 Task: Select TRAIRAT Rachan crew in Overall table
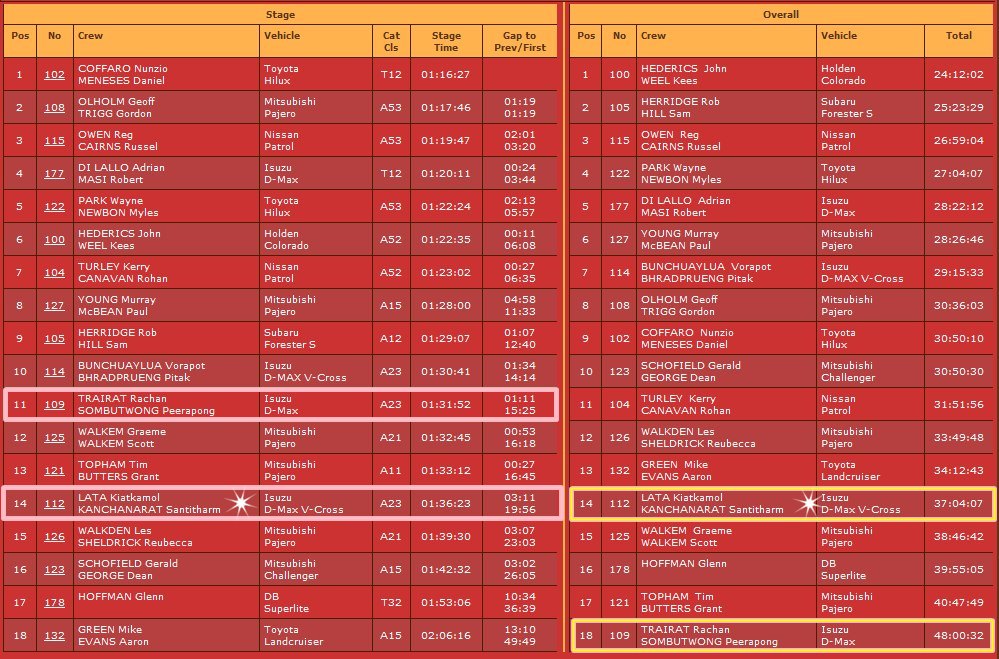pos(709,635)
